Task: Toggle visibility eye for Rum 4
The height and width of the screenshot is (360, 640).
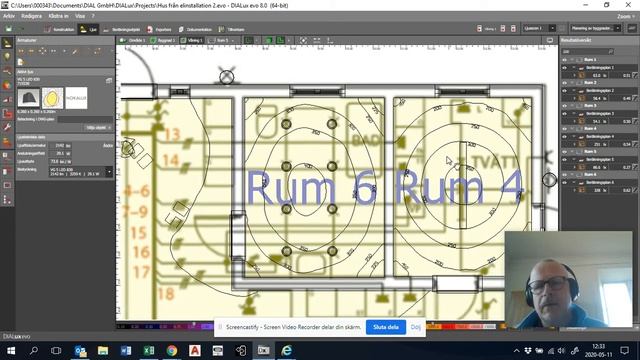Action: [x=564, y=129]
